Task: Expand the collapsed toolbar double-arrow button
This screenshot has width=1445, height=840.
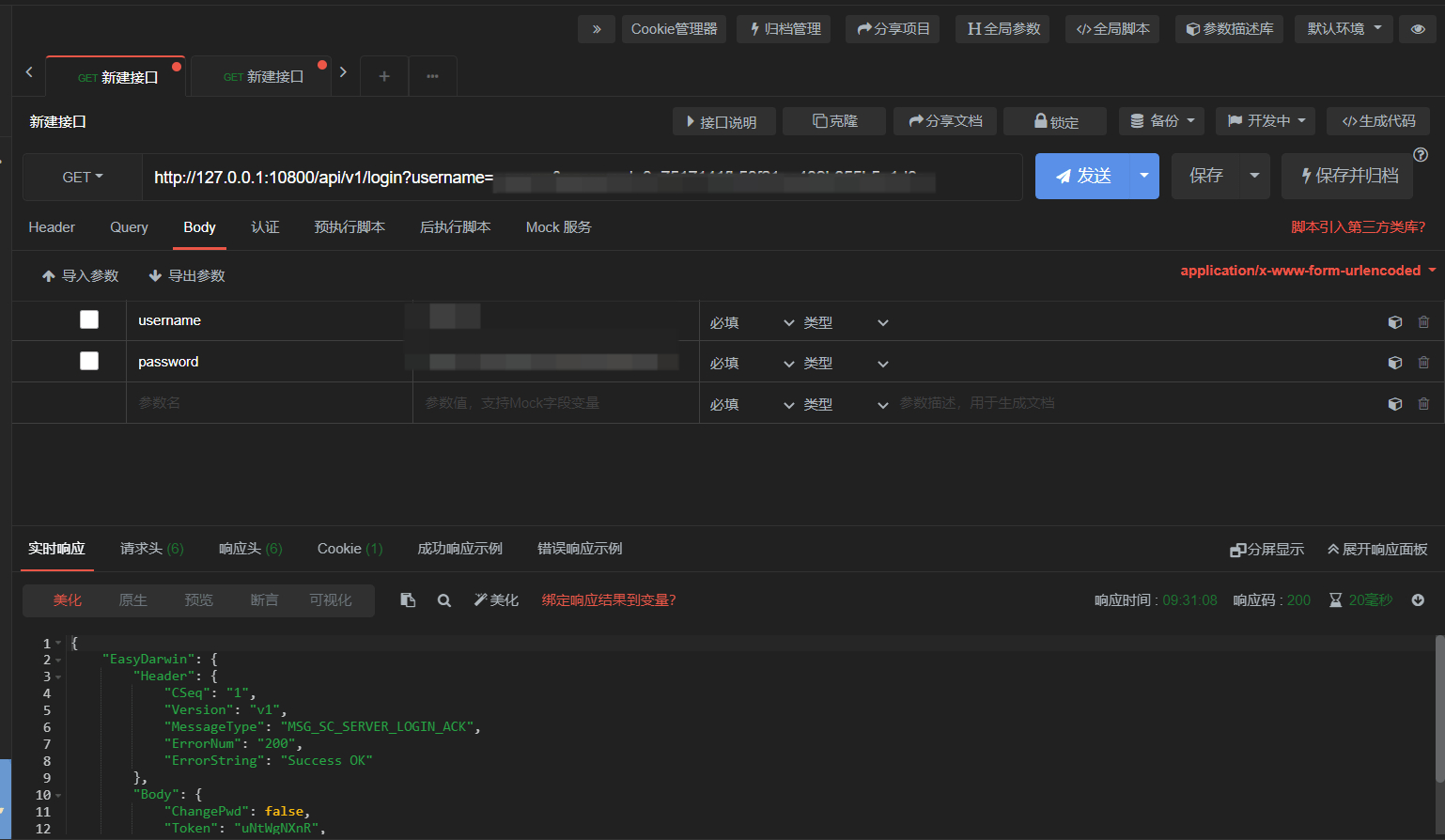Action: pos(597,29)
